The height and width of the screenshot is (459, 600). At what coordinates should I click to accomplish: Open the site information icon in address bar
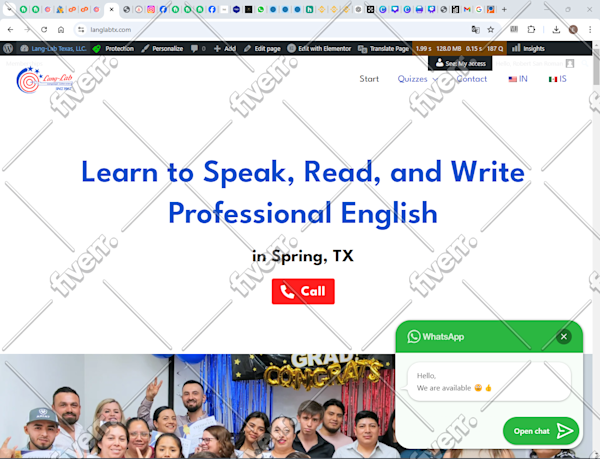click(81, 29)
